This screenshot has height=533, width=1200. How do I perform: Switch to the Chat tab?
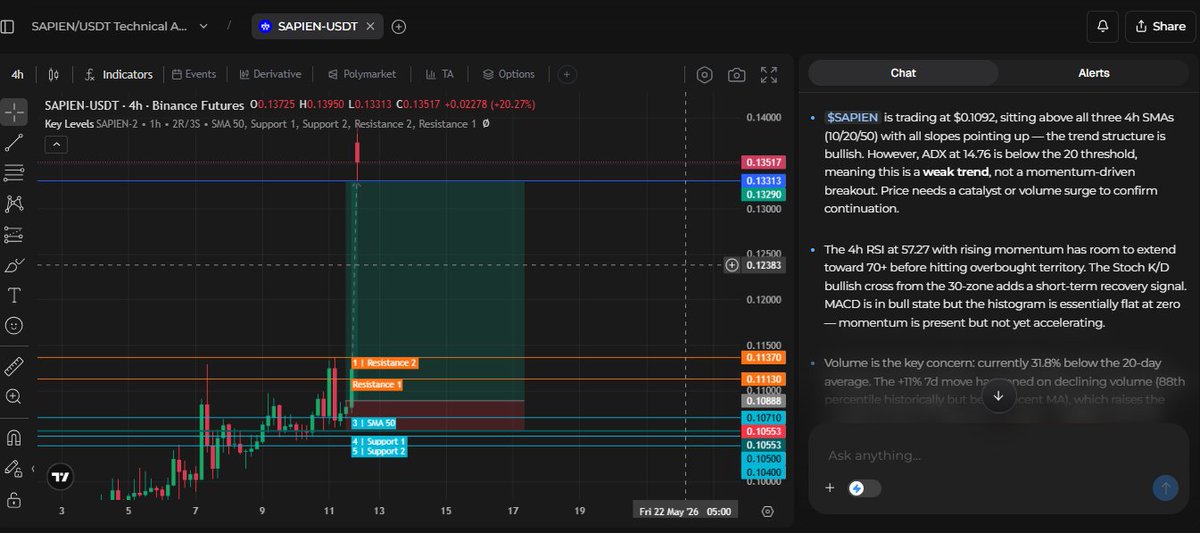click(903, 73)
